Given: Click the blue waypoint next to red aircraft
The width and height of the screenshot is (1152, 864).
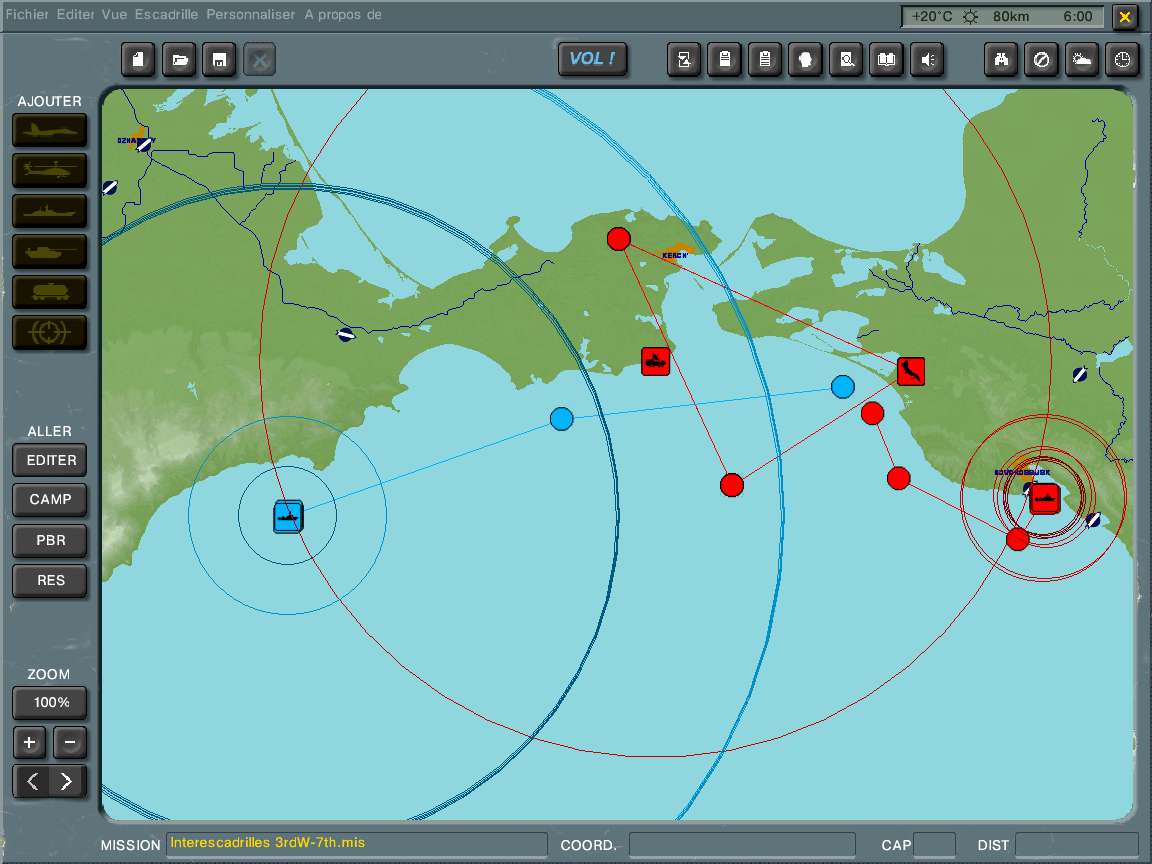Looking at the screenshot, I should (x=843, y=386).
